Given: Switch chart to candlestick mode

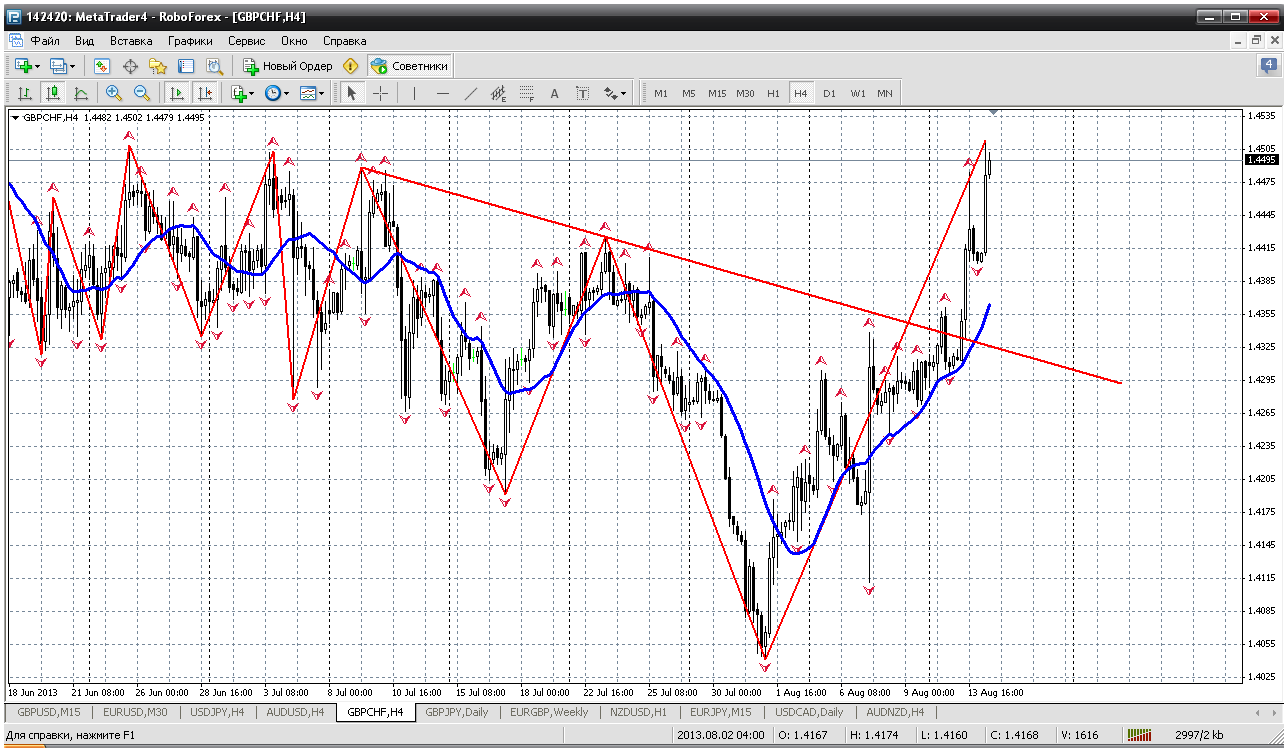Looking at the screenshot, I should point(53,93).
